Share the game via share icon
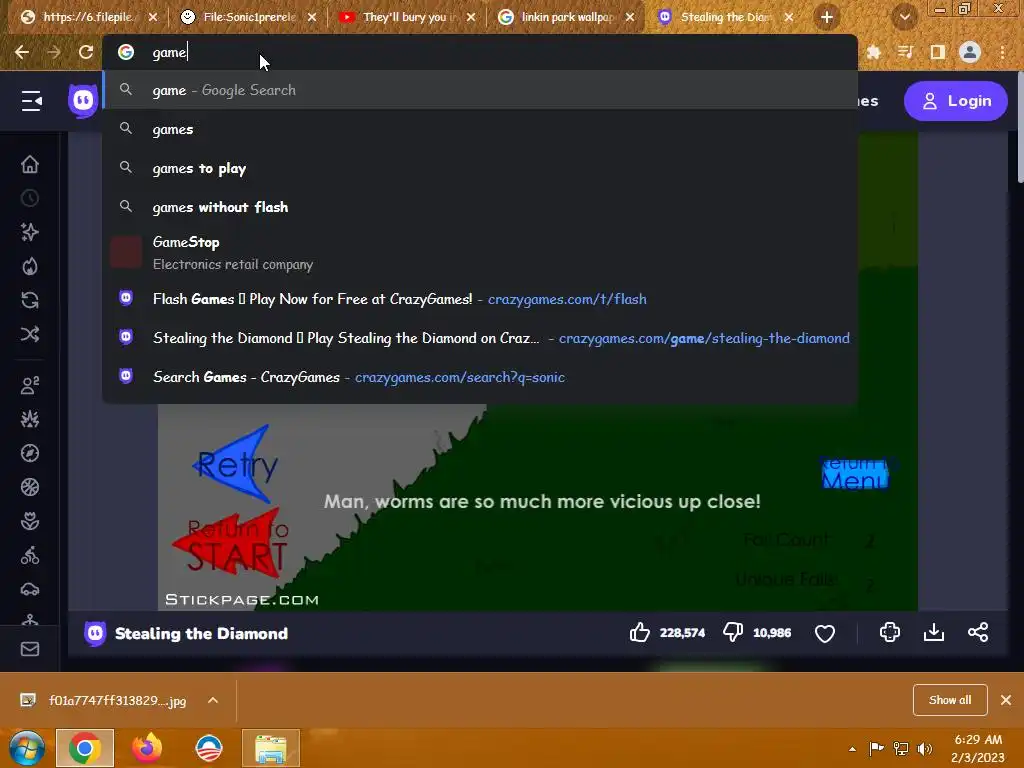This screenshot has width=1024, height=768. coord(978,632)
